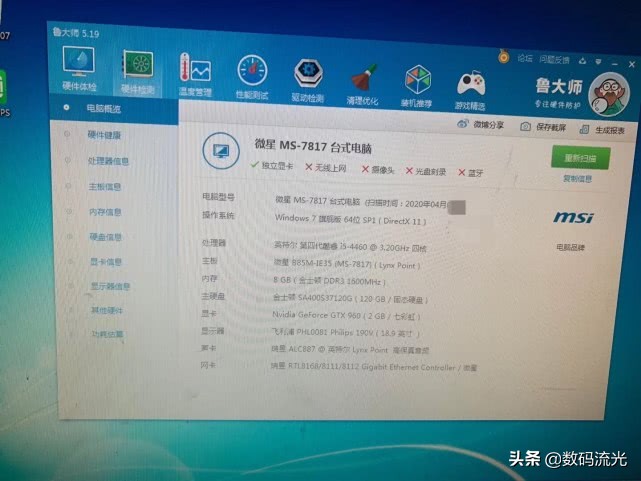This screenshot has height=481, width=641.
Task: Open the 论坛 forum link
Action: coord(525,59)
